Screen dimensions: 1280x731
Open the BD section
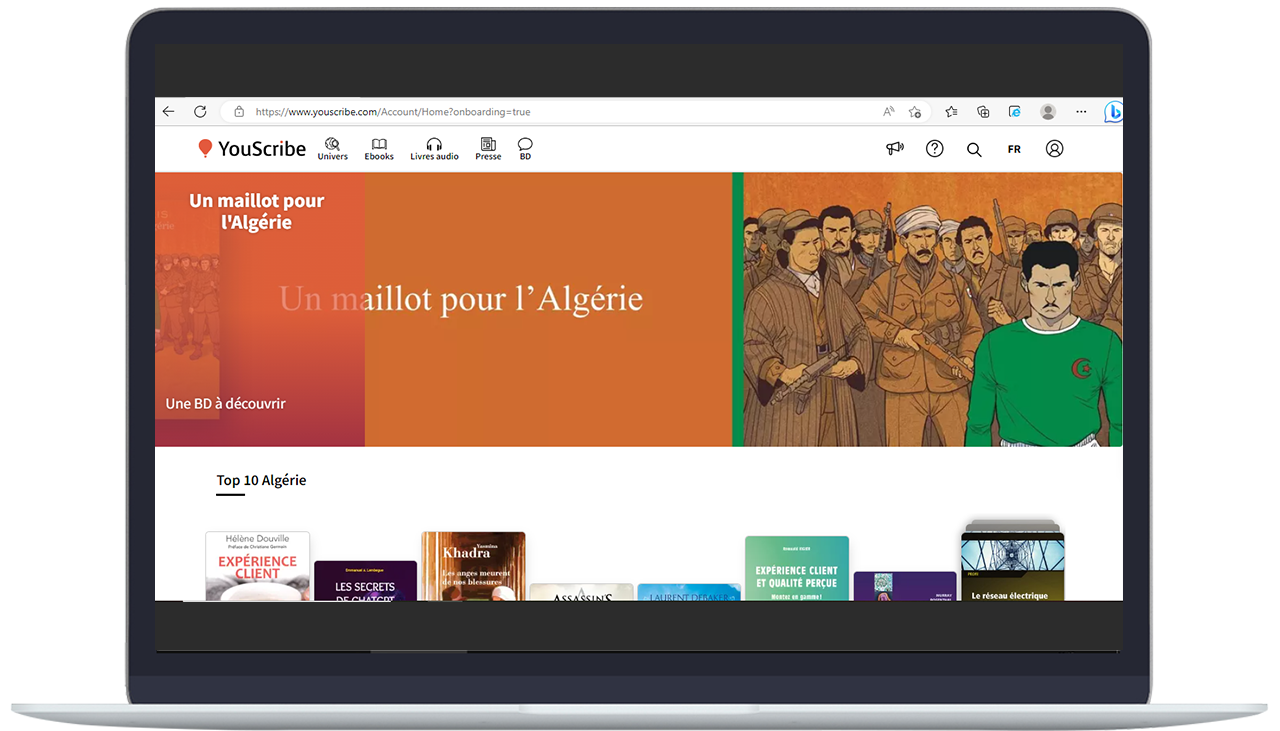pyautogui.click(x=525, y=149)
